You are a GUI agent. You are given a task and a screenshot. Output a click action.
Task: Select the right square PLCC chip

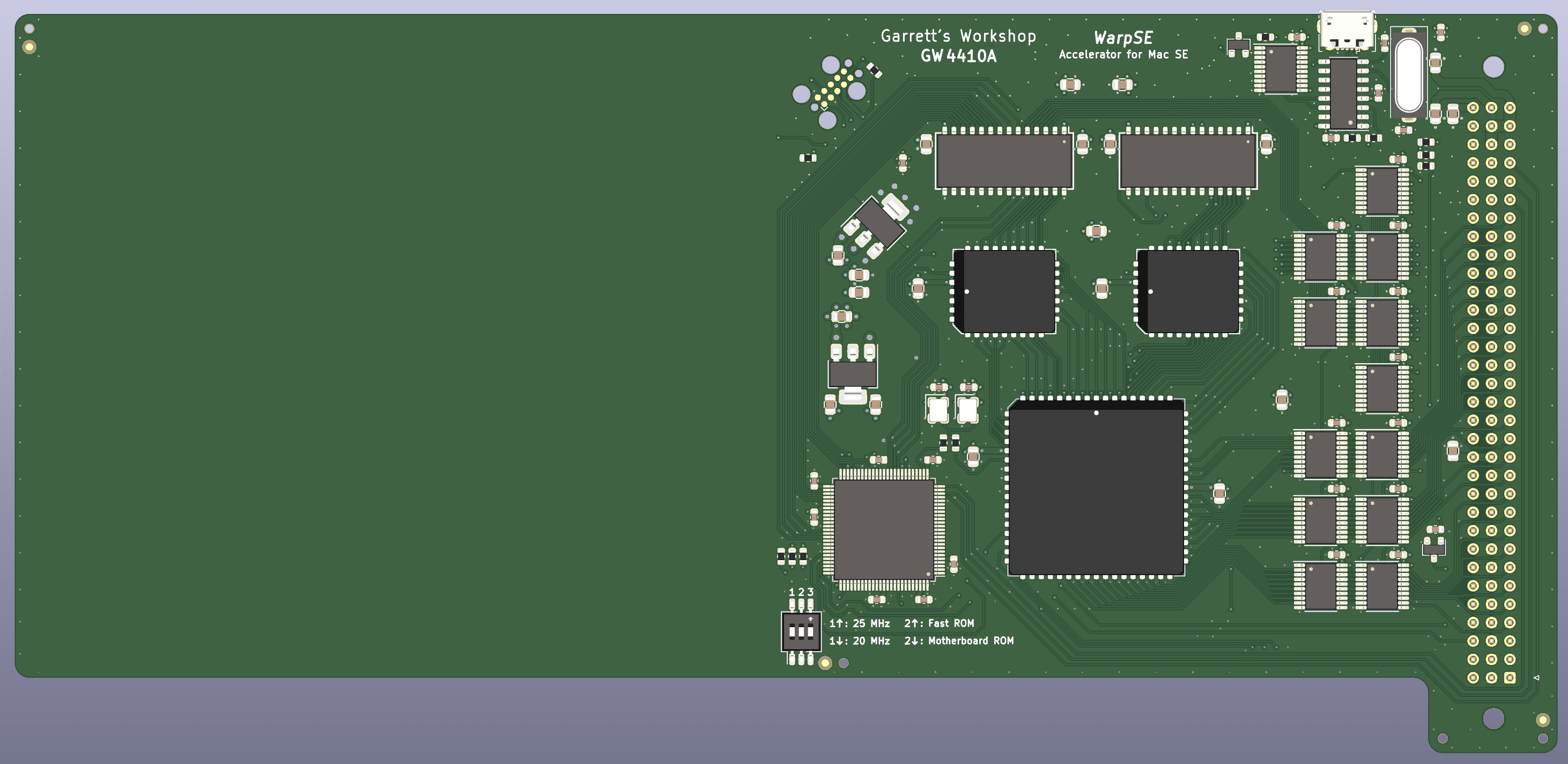[x=1188, y=292]
